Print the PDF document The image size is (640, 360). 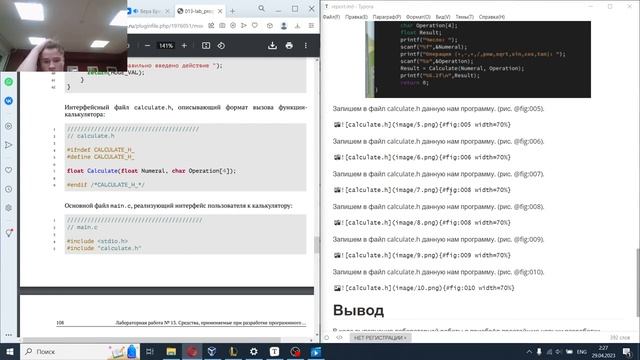pos(289,46)
